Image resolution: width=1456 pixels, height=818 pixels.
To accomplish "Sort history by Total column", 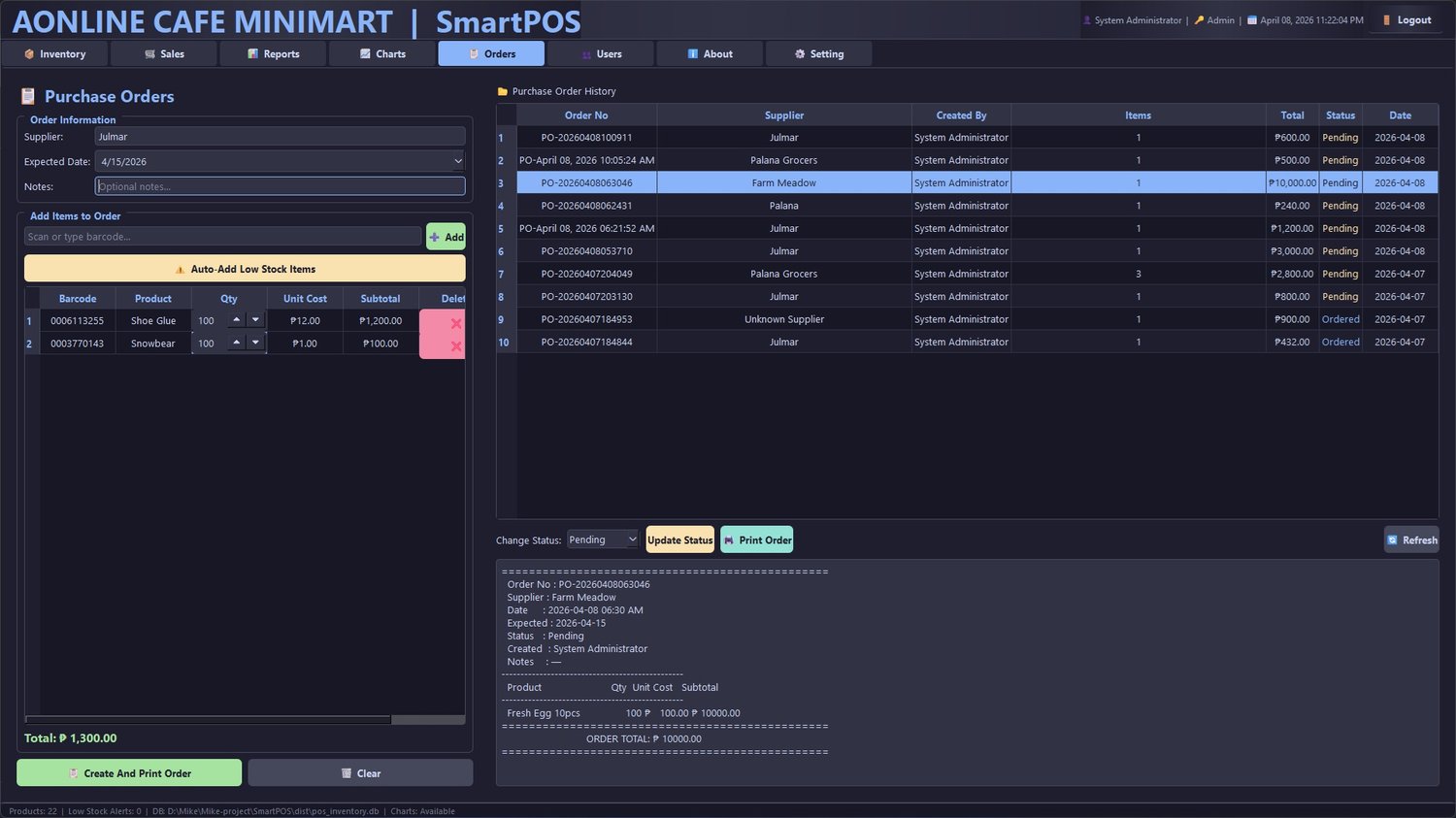I will [x=1292, y=115].
